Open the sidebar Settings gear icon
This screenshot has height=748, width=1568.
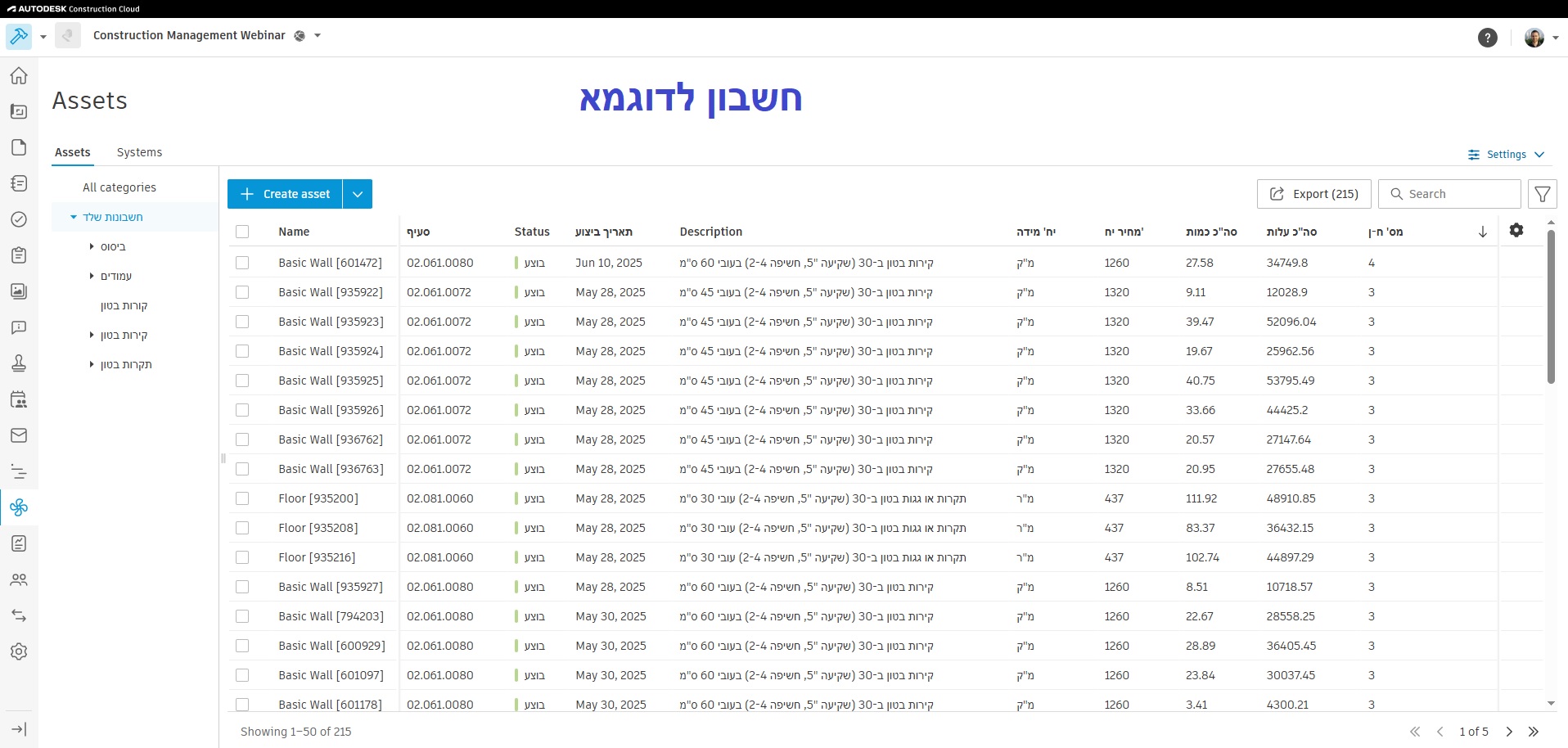(19, 651)
